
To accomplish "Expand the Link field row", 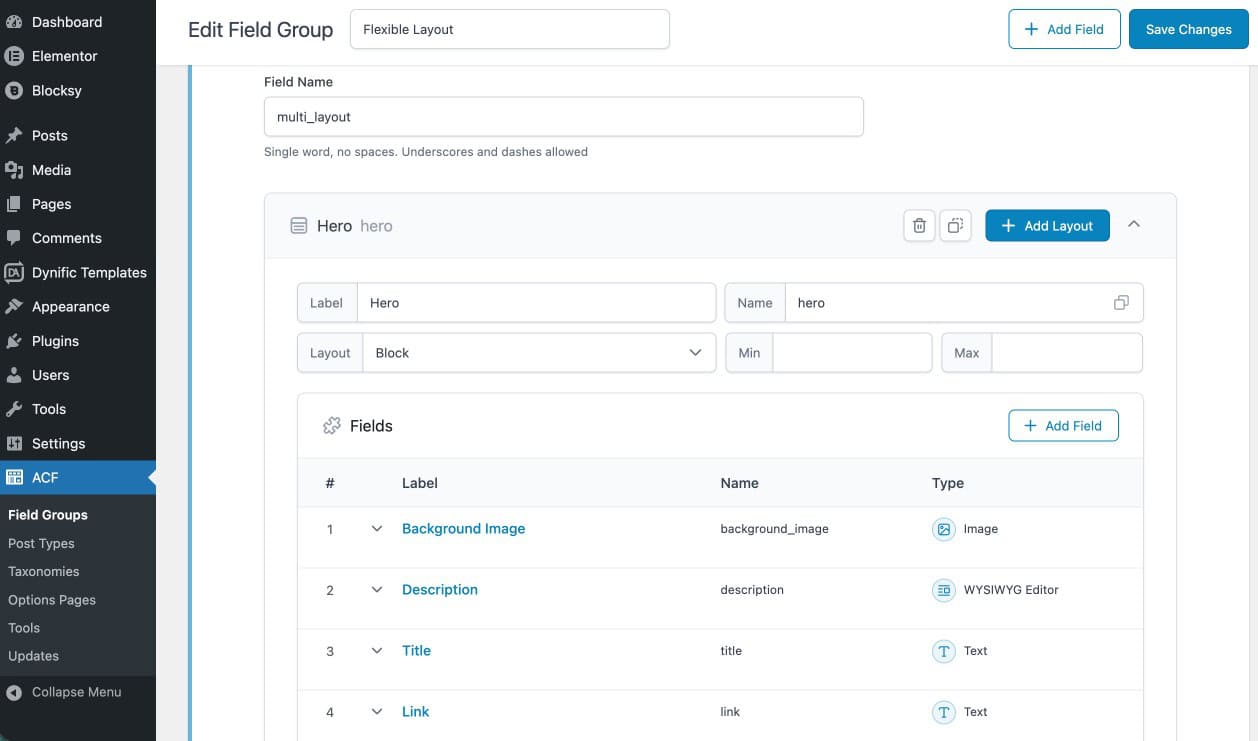I will (x=377, y=712).
